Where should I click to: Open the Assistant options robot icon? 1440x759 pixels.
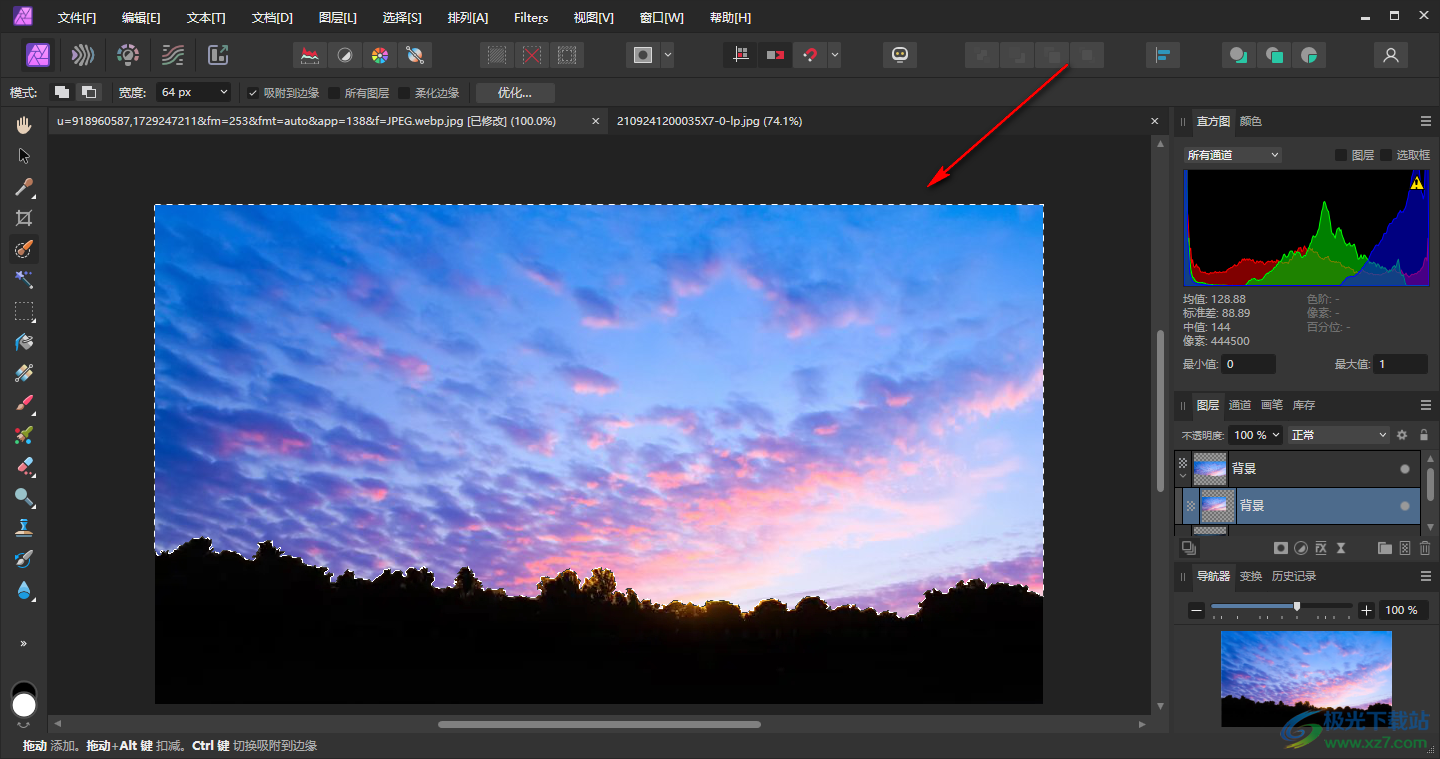coord(900,55)
